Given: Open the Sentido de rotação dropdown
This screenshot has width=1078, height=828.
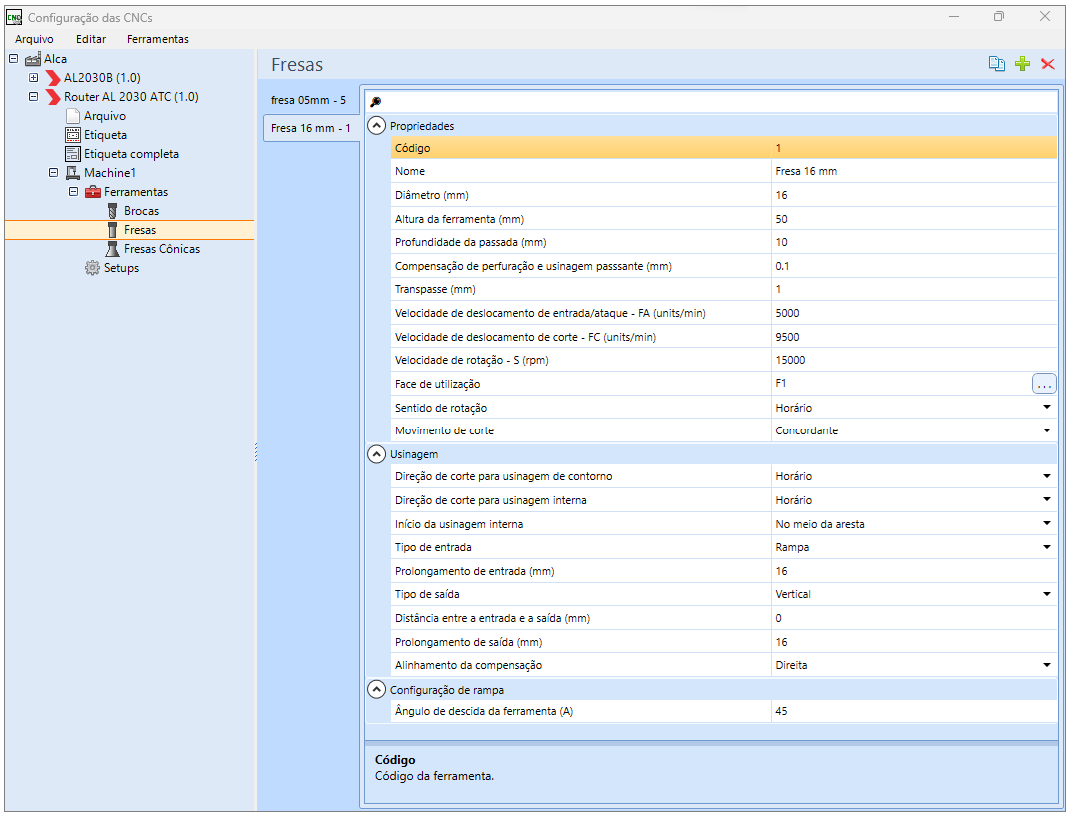Looking at the screenshot, I should point(1046,408).
